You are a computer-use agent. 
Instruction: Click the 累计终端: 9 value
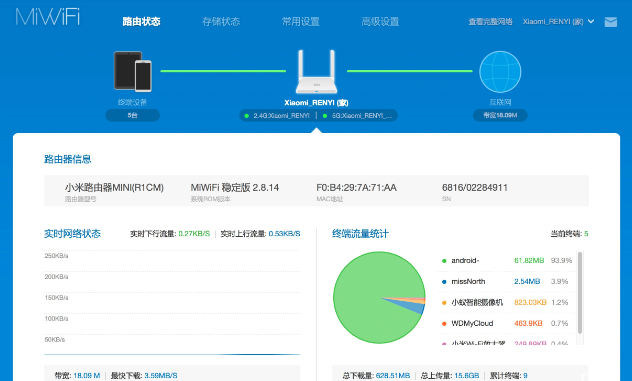coord(509,375)
